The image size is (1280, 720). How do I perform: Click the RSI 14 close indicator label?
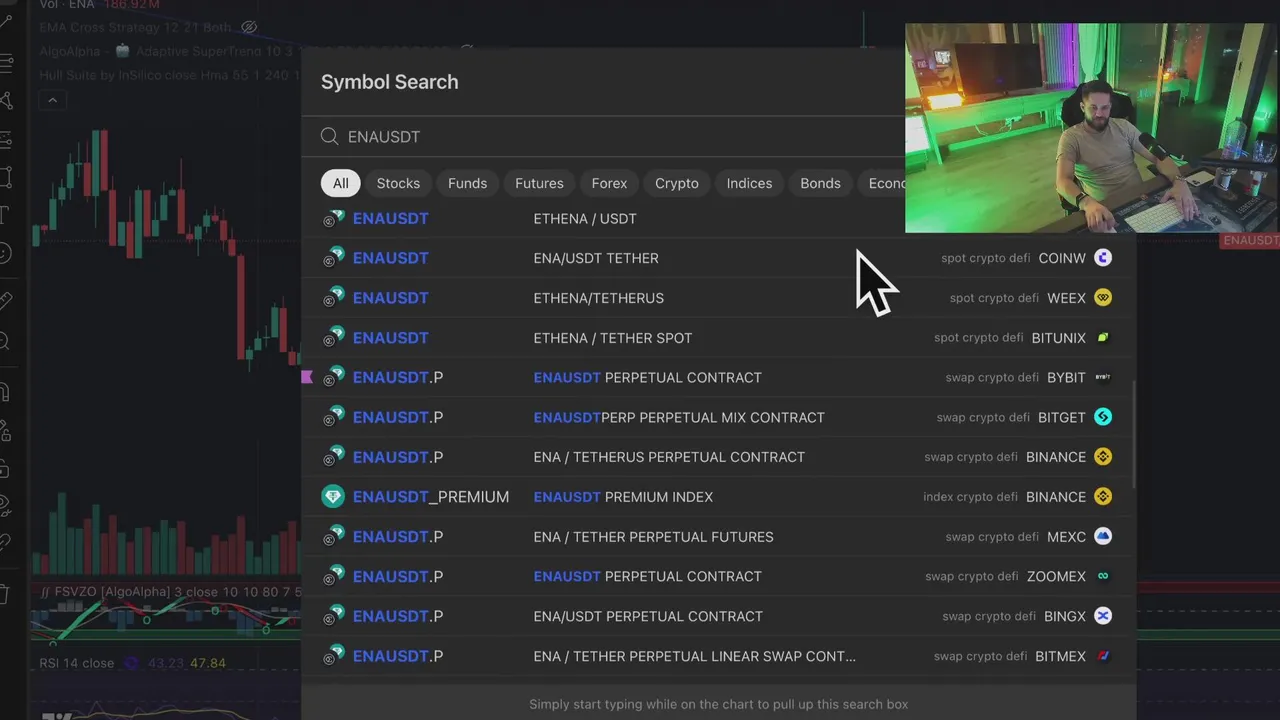77,663
